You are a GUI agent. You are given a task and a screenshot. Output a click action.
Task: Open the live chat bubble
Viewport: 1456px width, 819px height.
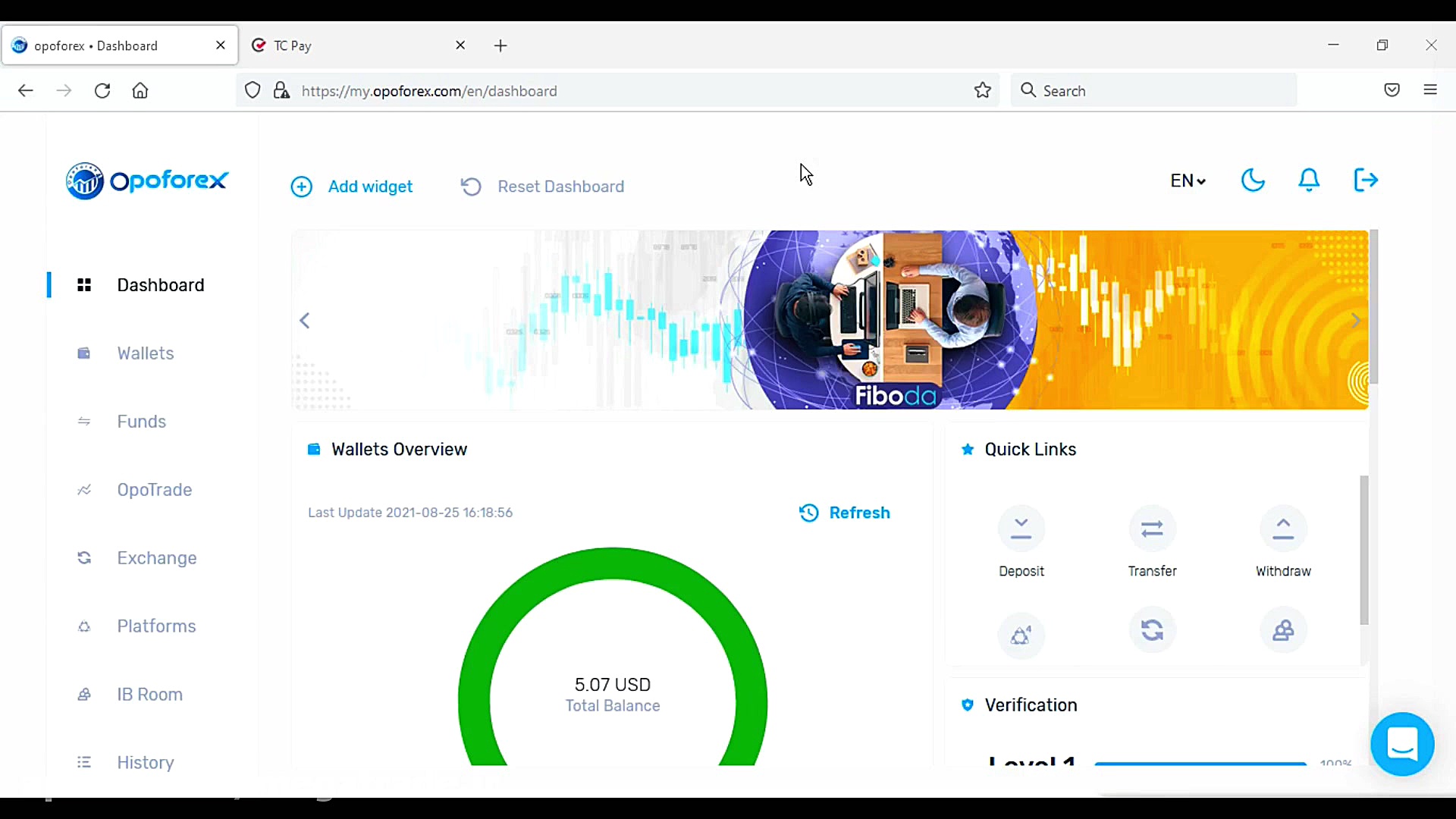pos(1402,744)
